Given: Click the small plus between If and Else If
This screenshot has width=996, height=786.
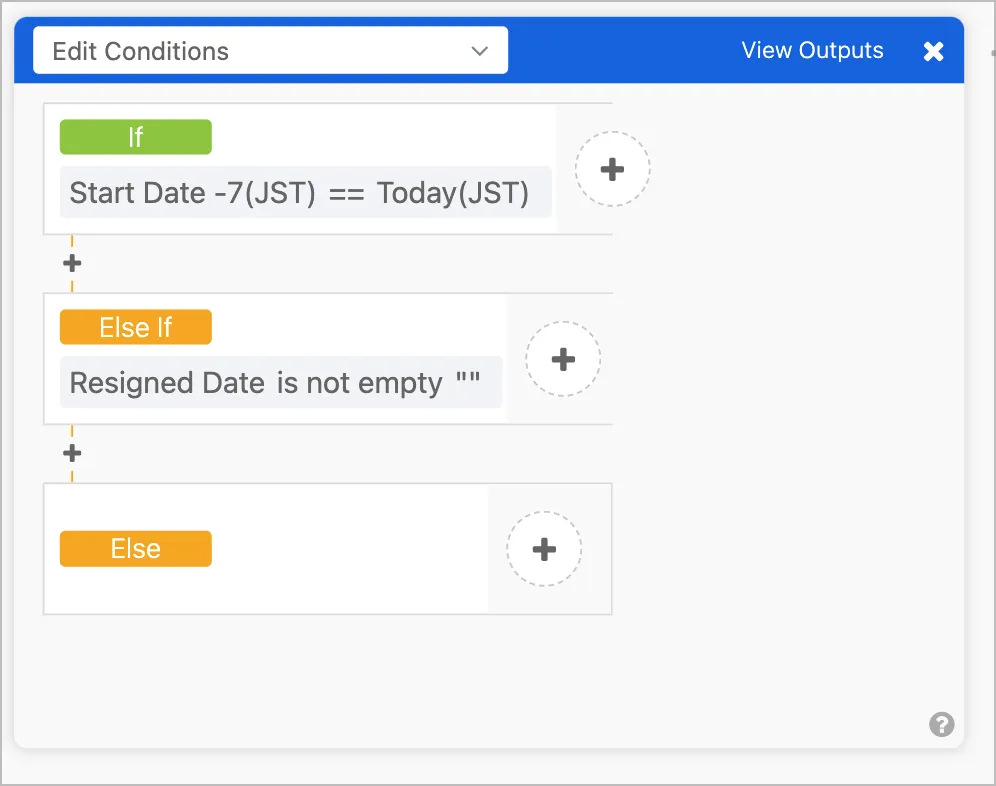Looking at the screenshot, I should coord(72,264).
